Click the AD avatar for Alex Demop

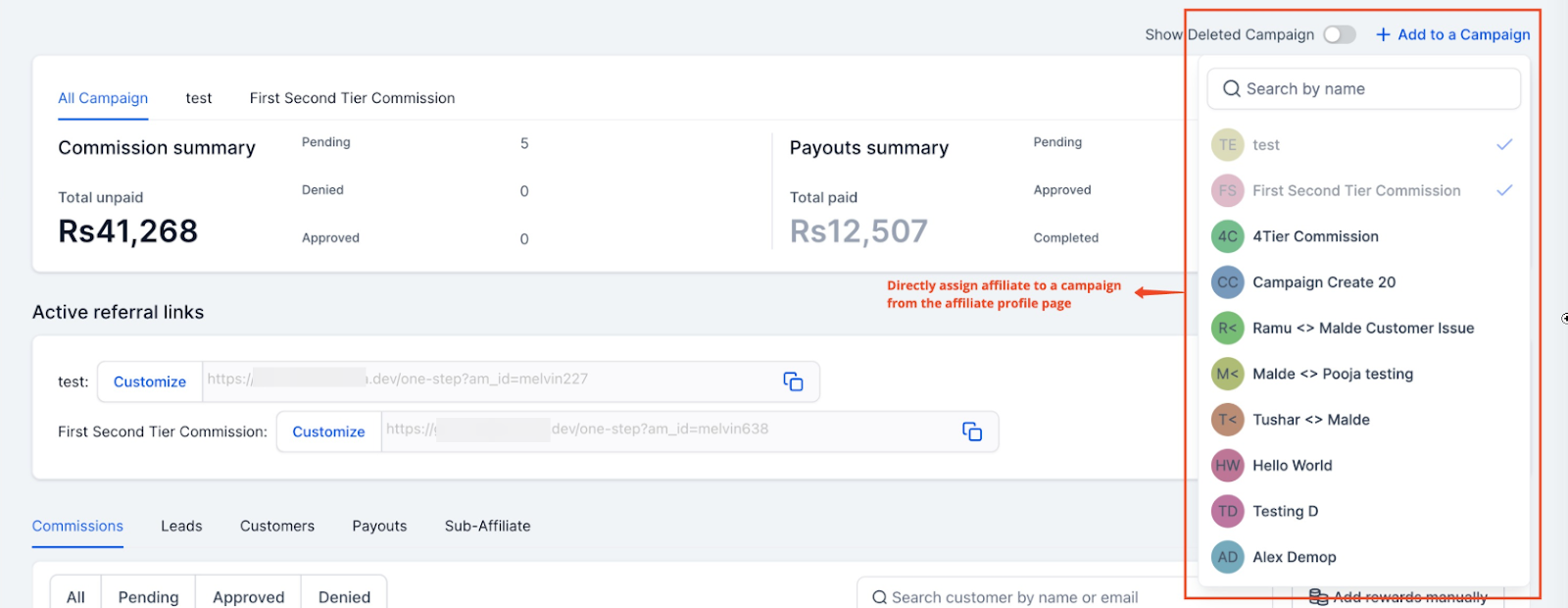tap(1227, 557)
